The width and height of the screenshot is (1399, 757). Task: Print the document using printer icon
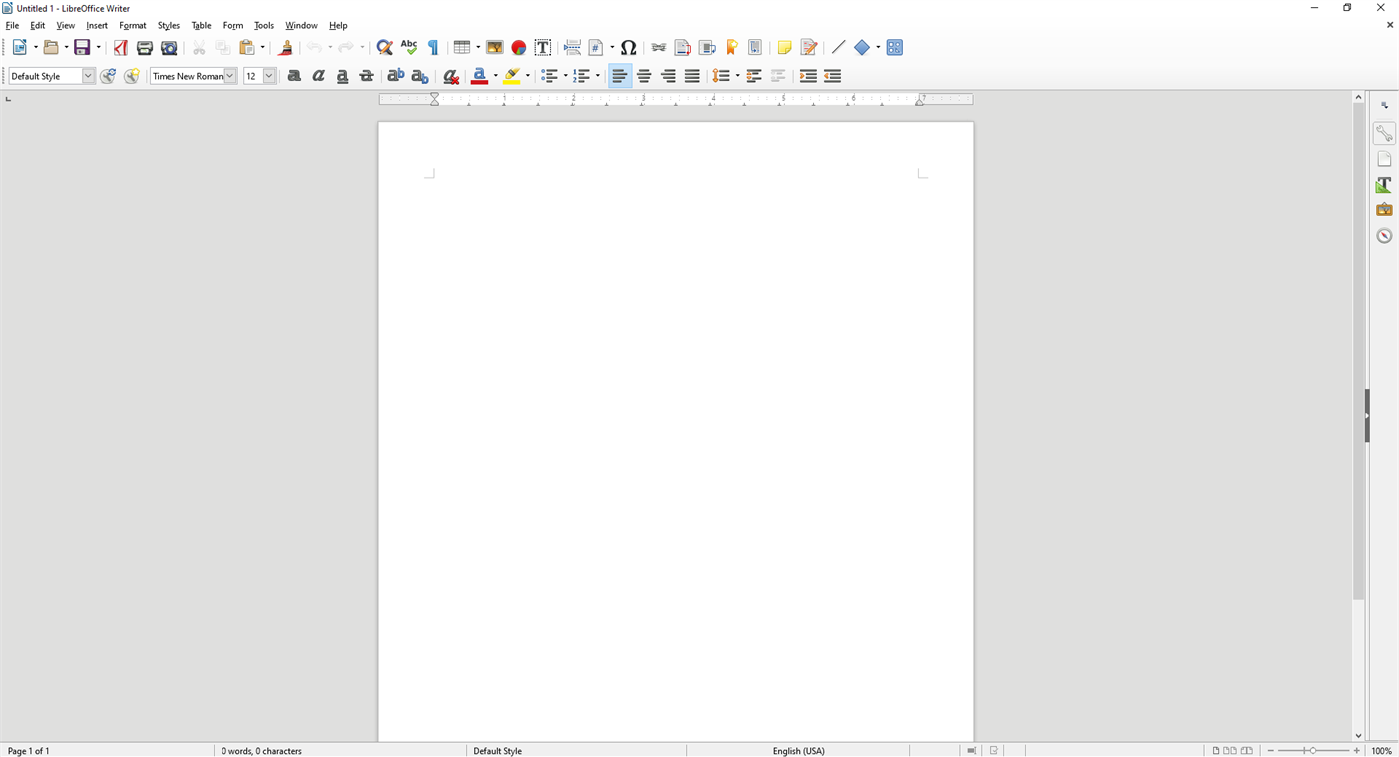pos(145,47)
